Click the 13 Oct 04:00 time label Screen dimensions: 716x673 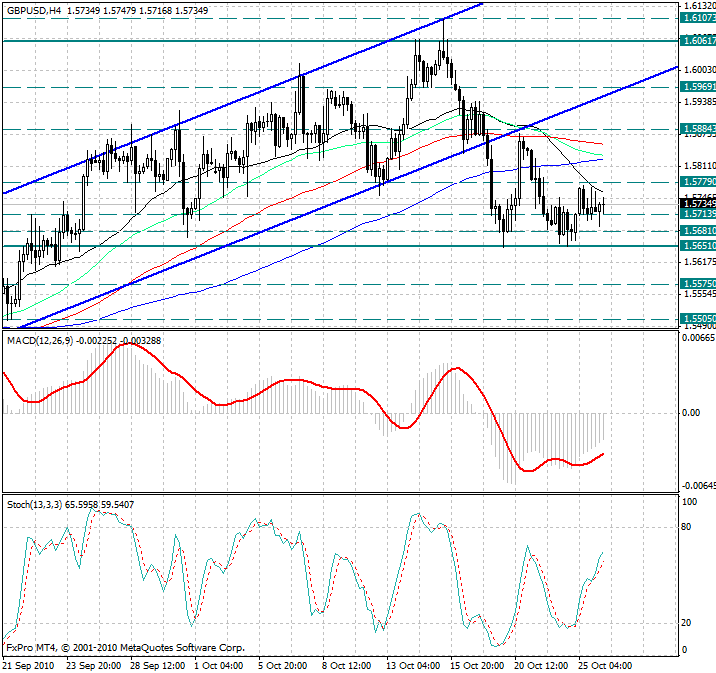click(x=413, y=666)
